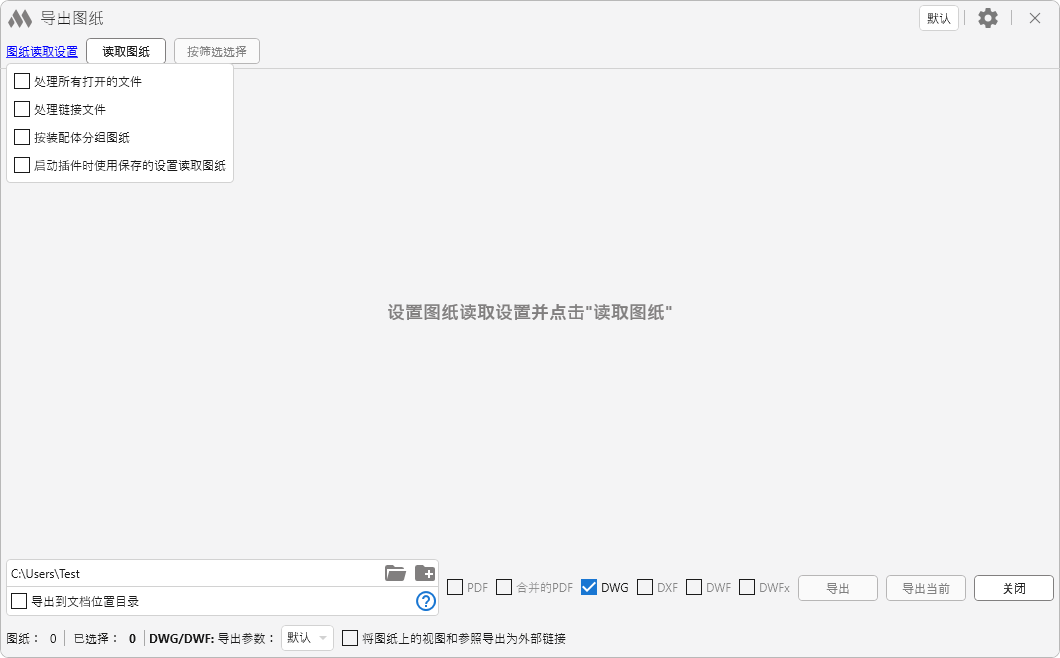Viewport: 1060px width, 658px height.
Task: Tick 导出到文档位置目录 checkbox
Action: 19,601
